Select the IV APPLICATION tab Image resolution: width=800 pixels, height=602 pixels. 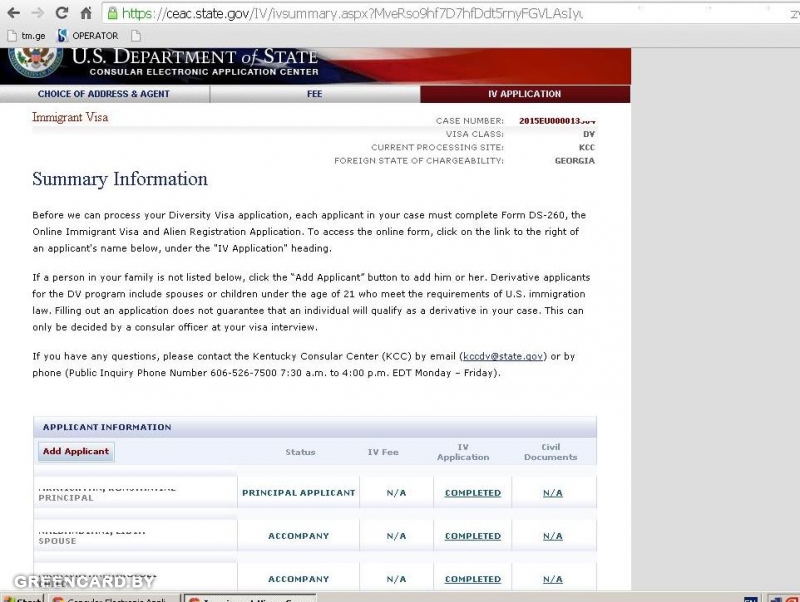coord(524,94)
